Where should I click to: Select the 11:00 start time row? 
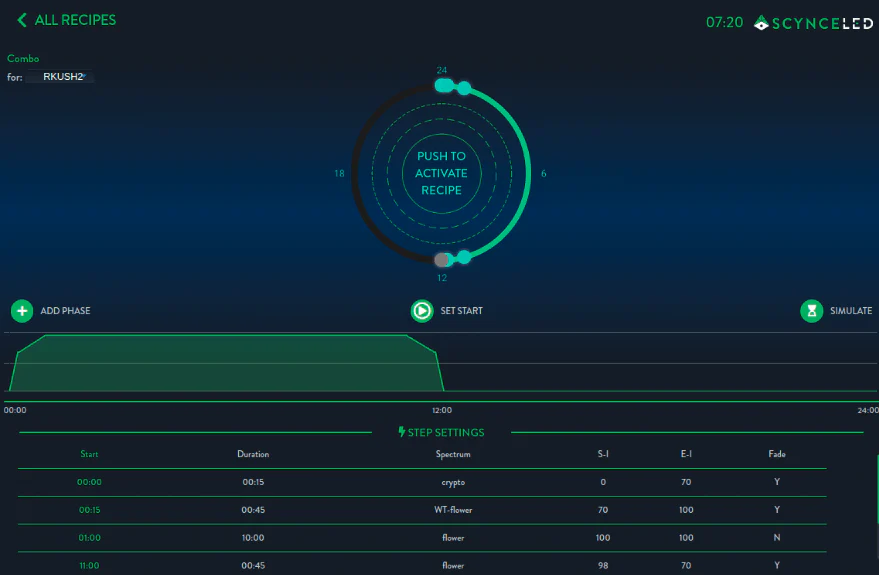90,565
